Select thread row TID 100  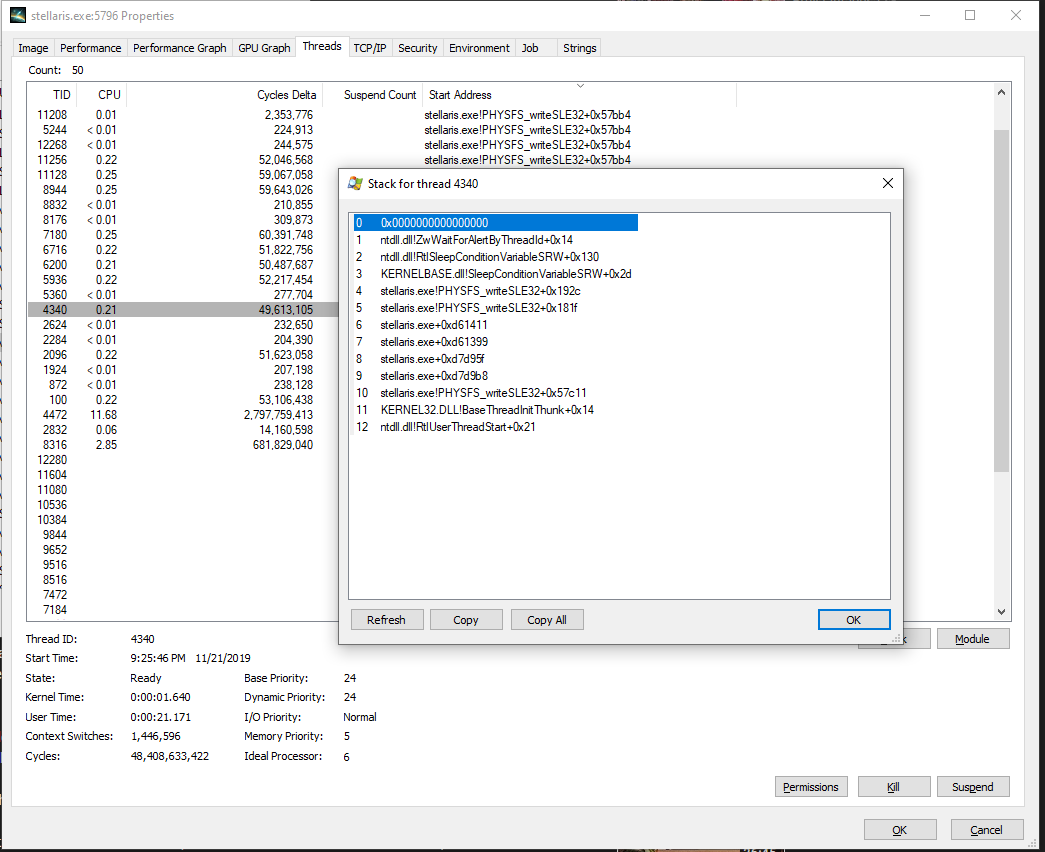point(183,400)
